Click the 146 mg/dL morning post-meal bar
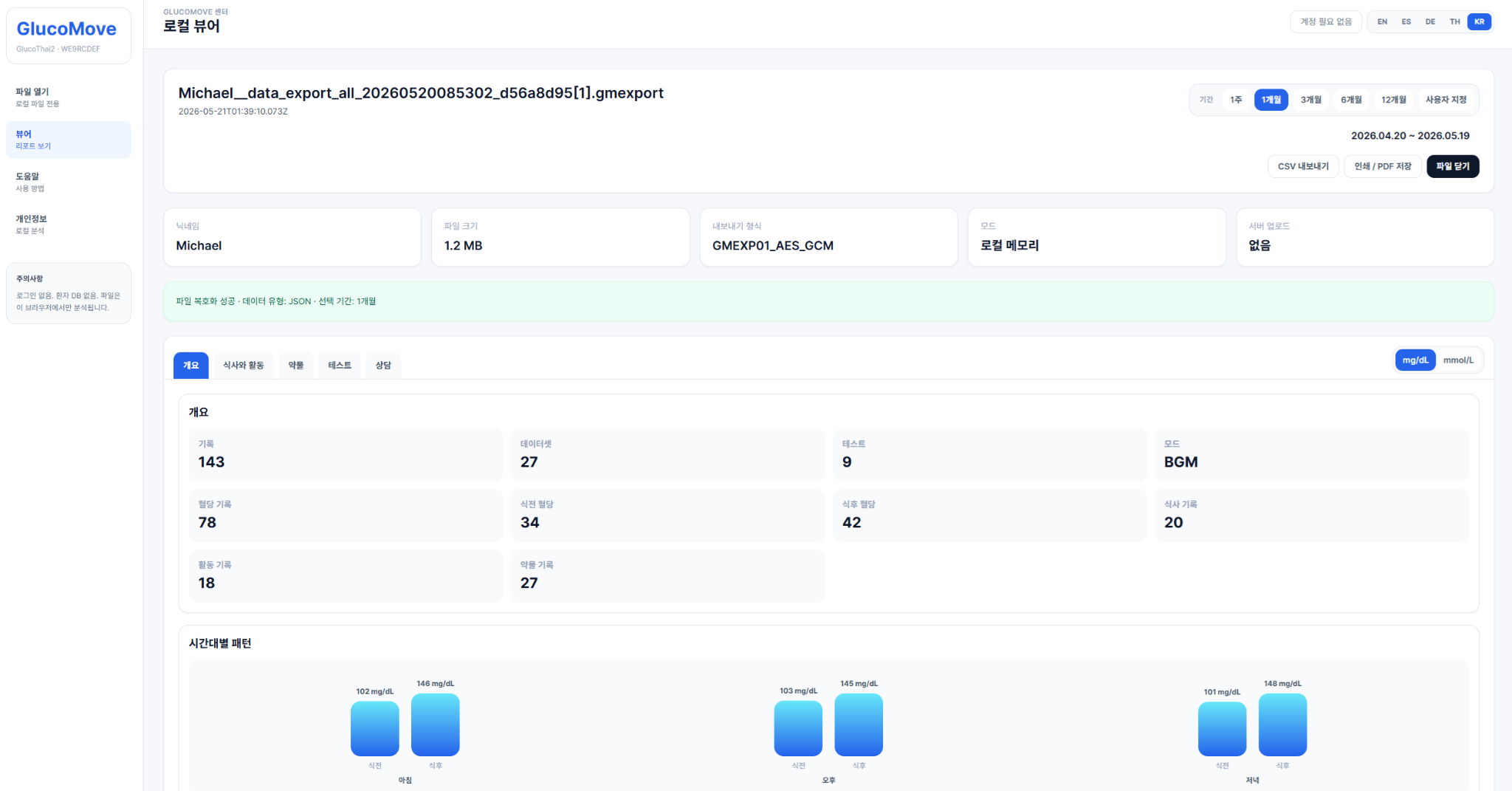 click(436, 725)
